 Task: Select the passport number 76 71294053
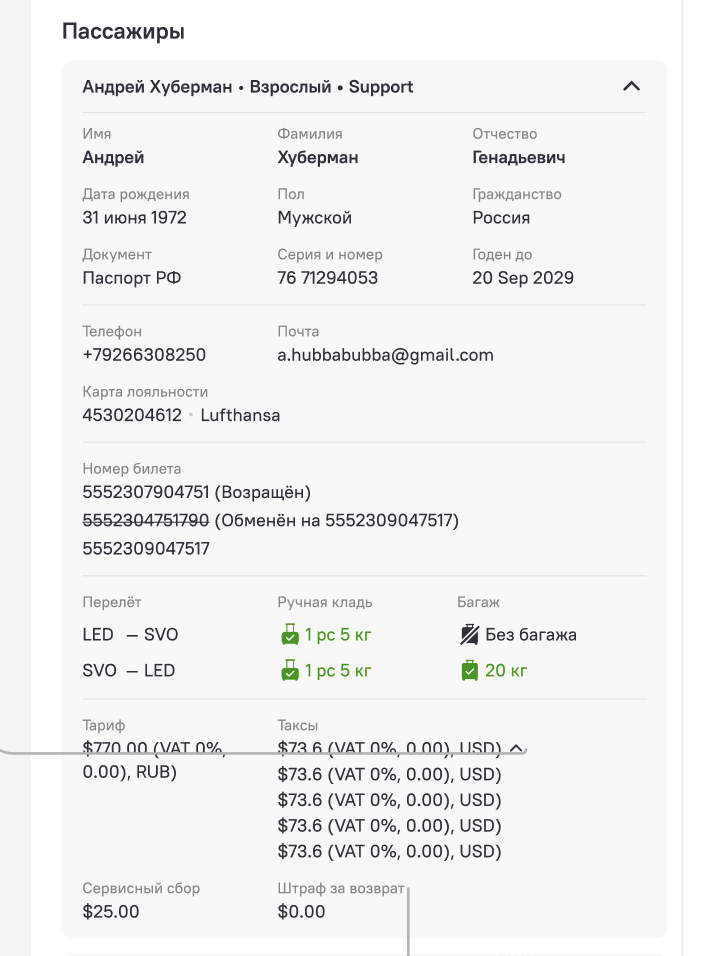[x=327, y=278]
